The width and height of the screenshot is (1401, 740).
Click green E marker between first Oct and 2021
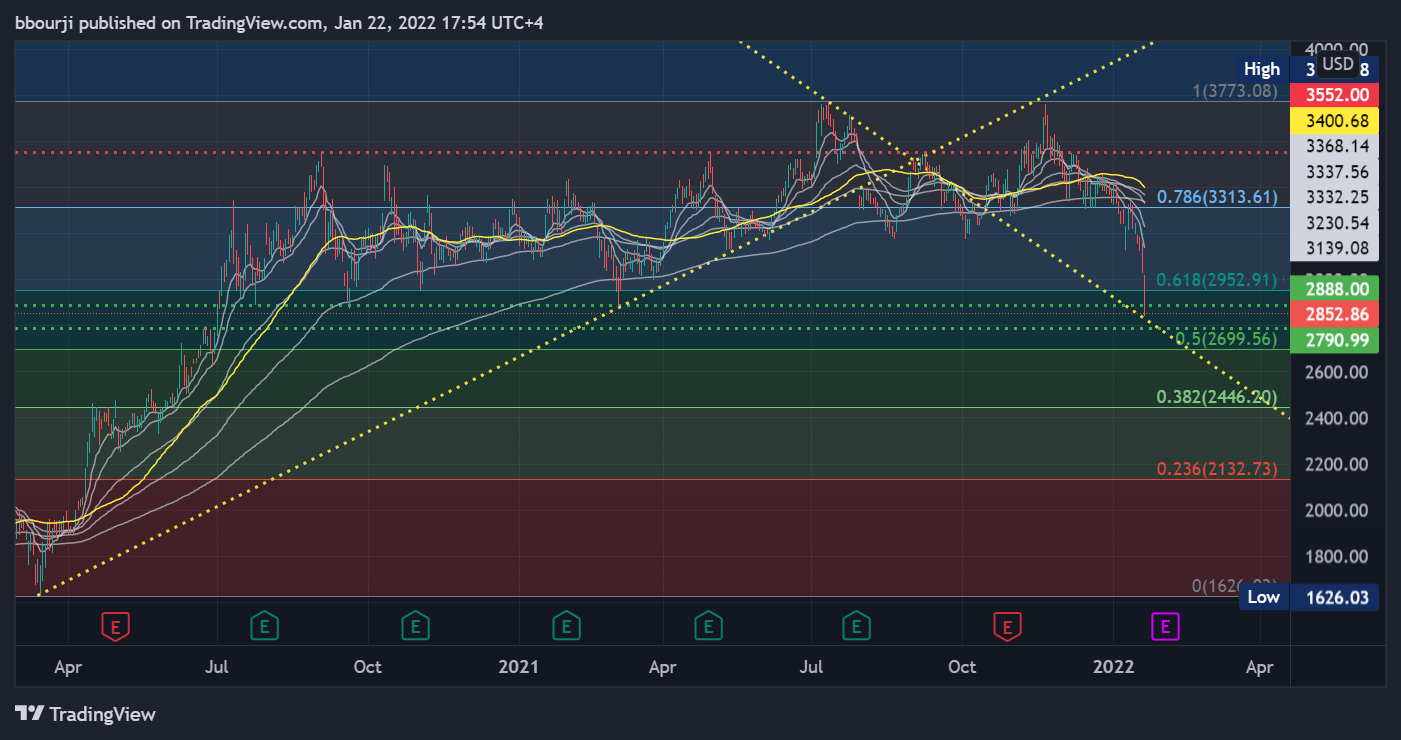pos(415,627)
